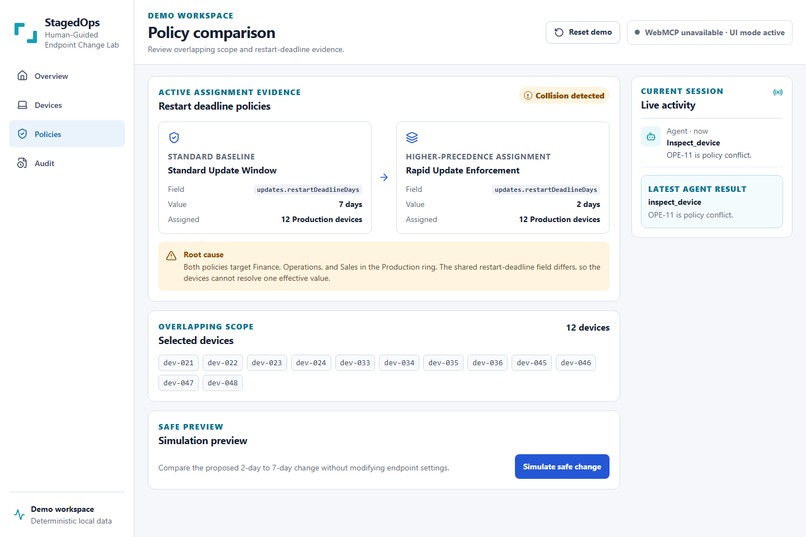Click the Simulate safe change button
806x537 pixels.
pyautogui.click(x=562, y=467)
